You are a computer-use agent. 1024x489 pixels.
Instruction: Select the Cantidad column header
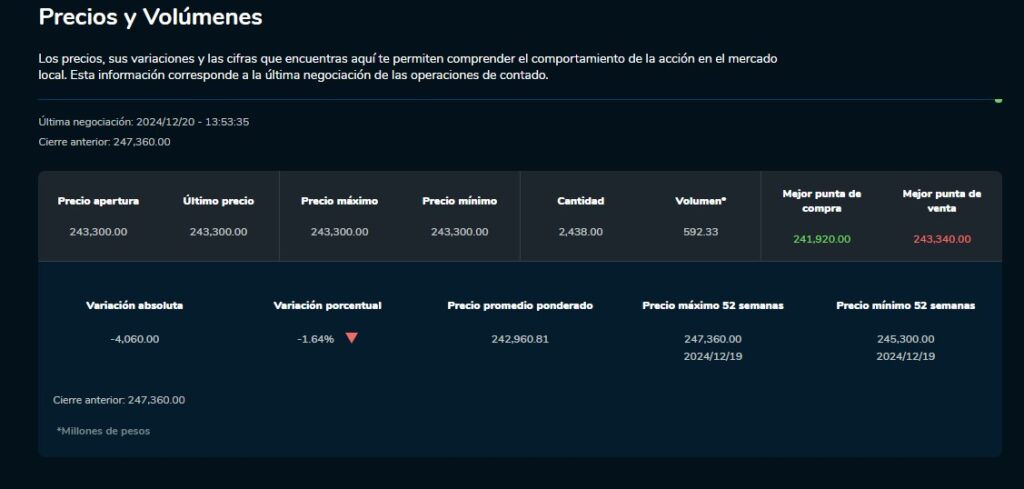581,201
